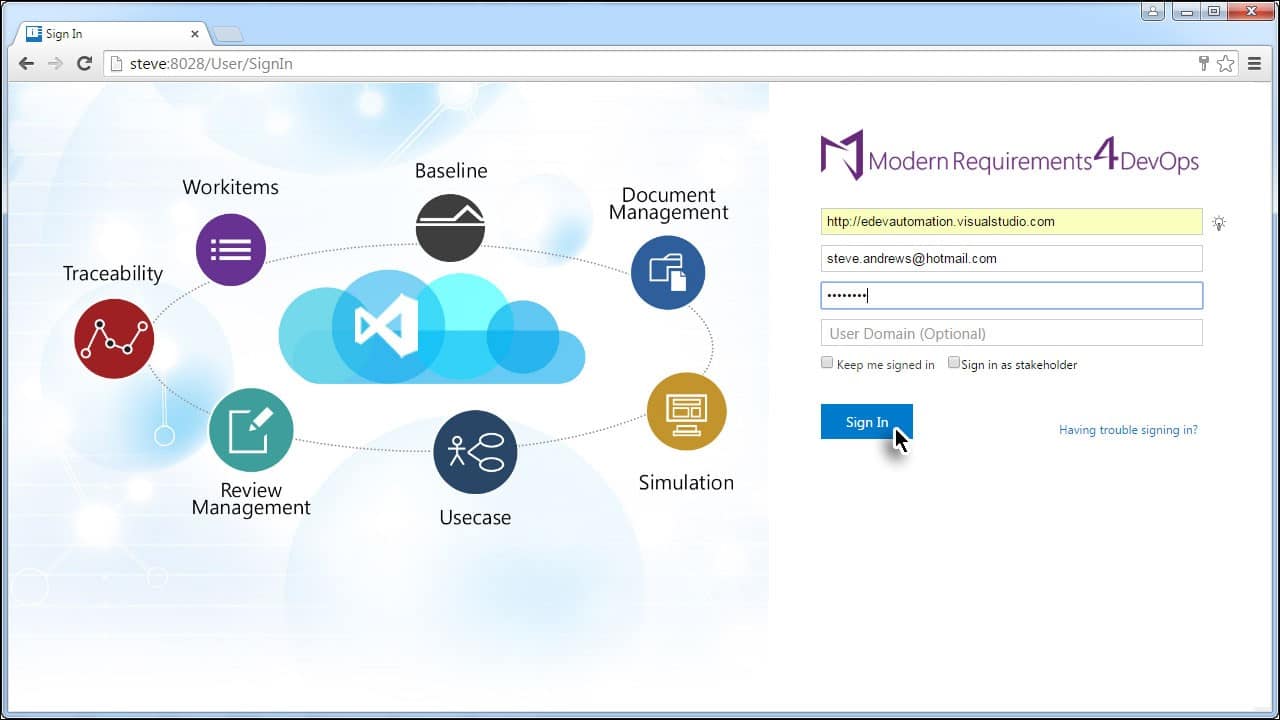Open the Chrome hamburger menu
The height and width of the screenshot is (720, 1280).
click(1254, 64)
